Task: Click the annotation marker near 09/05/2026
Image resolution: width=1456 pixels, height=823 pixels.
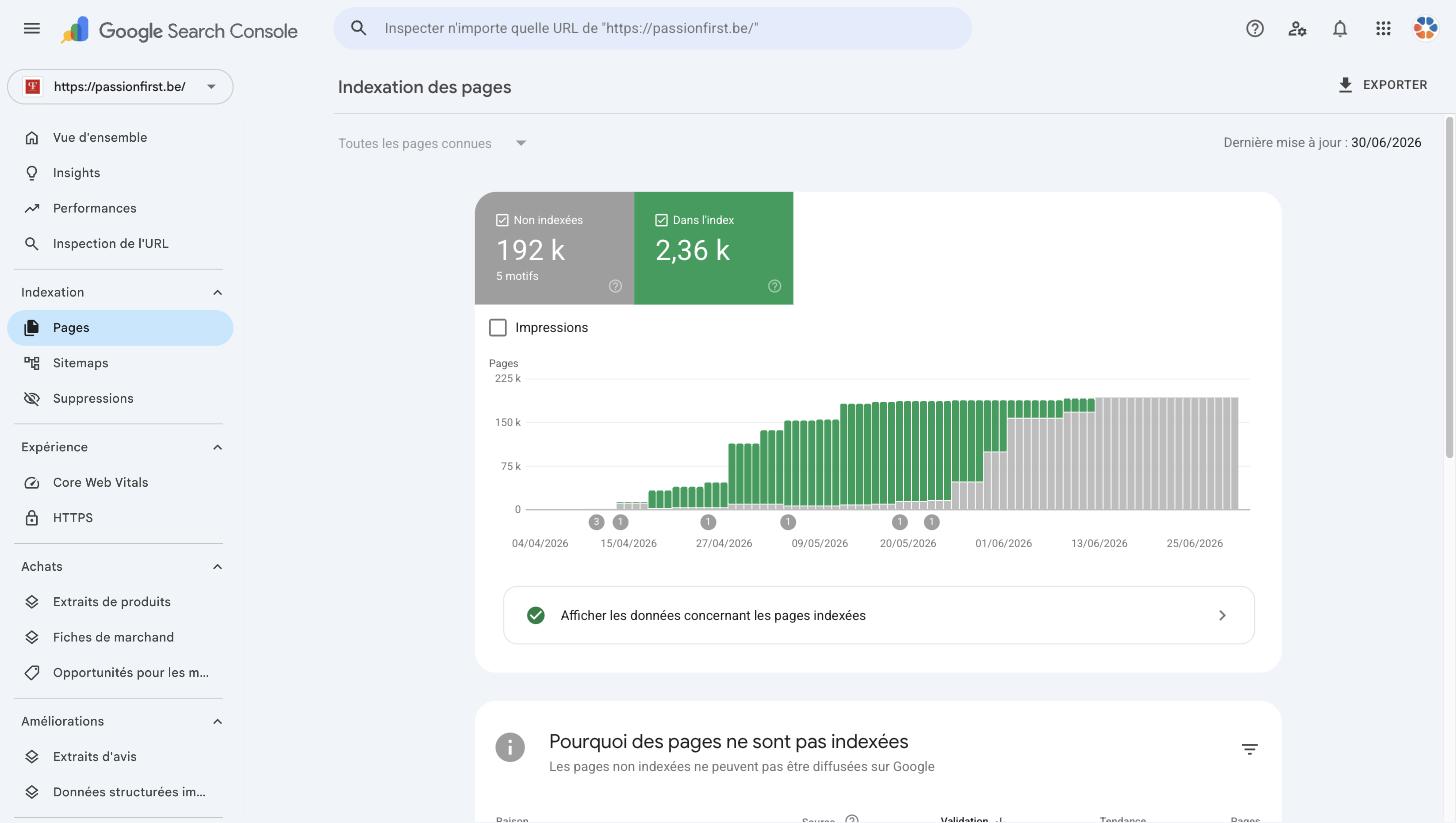Action: [788, 522]
